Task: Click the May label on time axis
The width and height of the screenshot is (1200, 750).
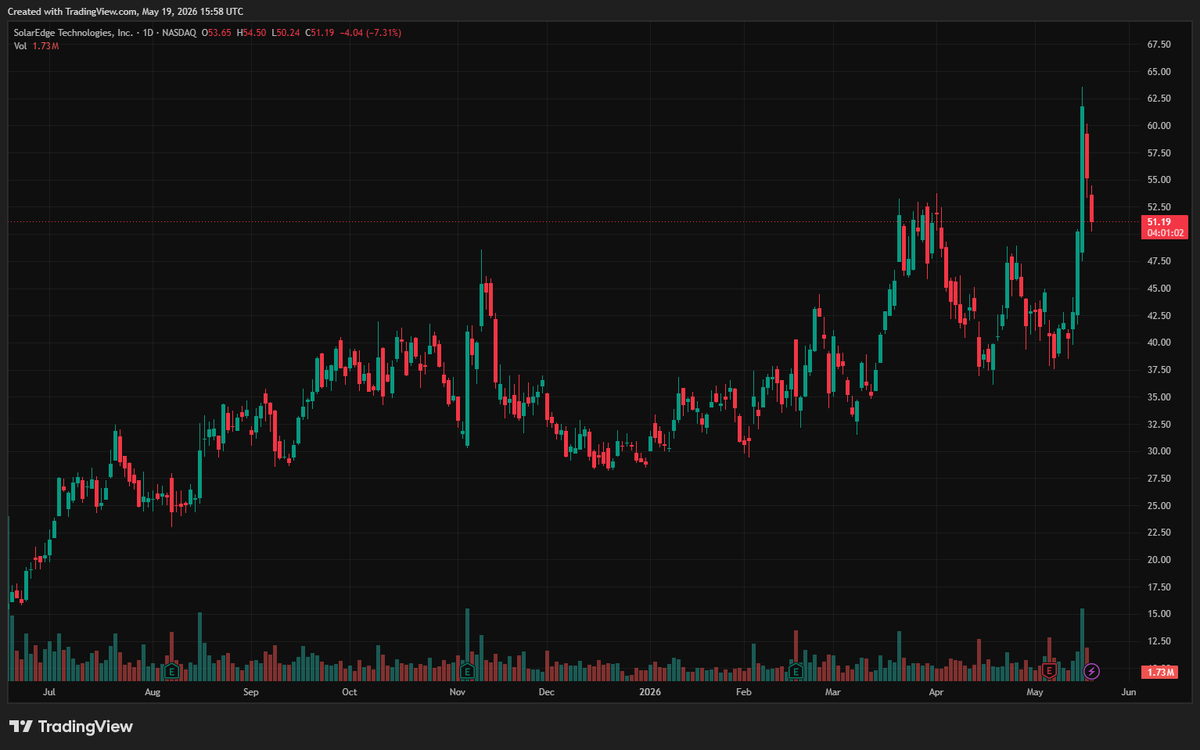Action: pos(1035,691)
